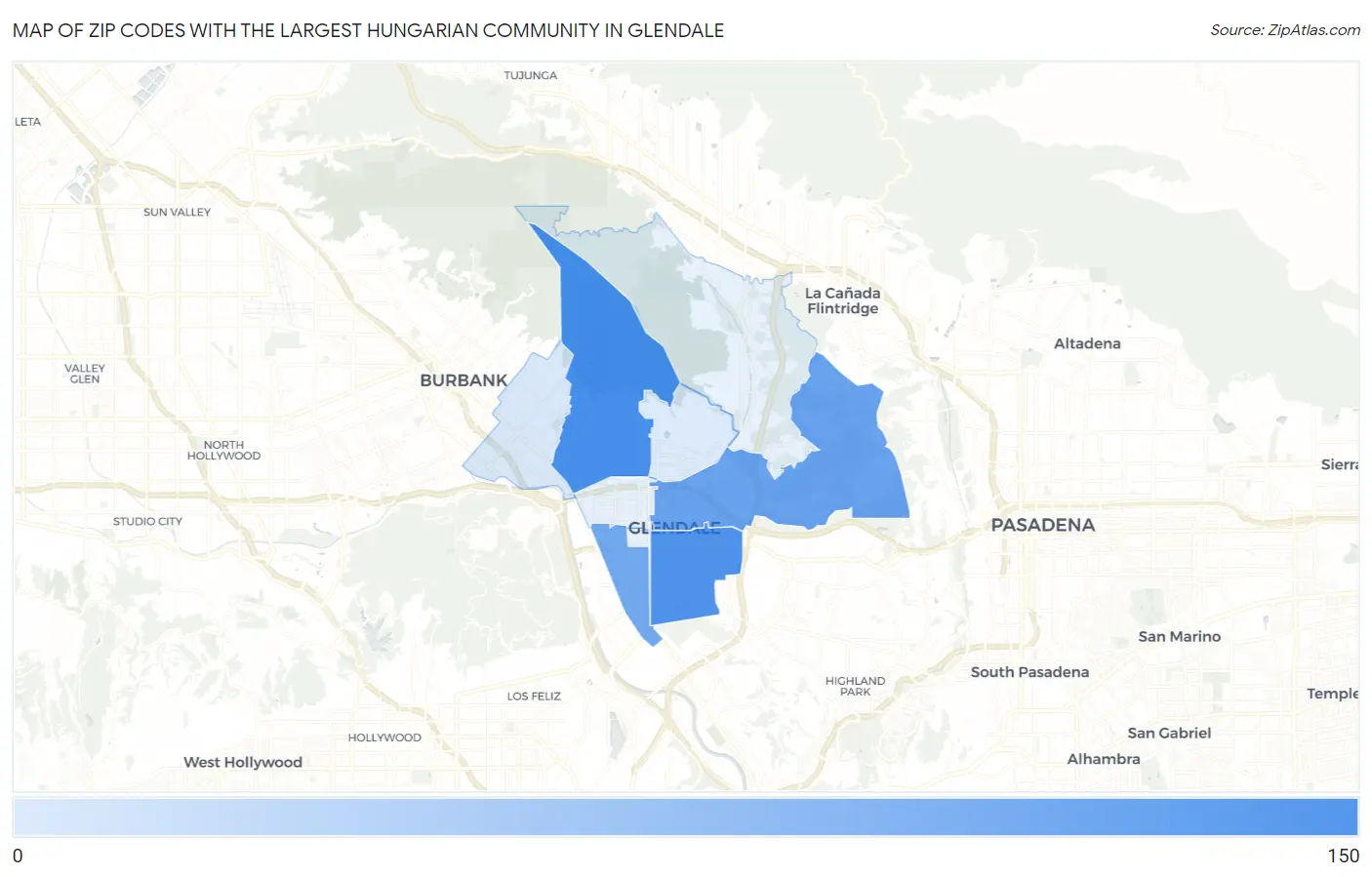The width and height of the screenshot is (1372, 877).
Task: Click the legend minimum value 0
Action: (18, 856)
